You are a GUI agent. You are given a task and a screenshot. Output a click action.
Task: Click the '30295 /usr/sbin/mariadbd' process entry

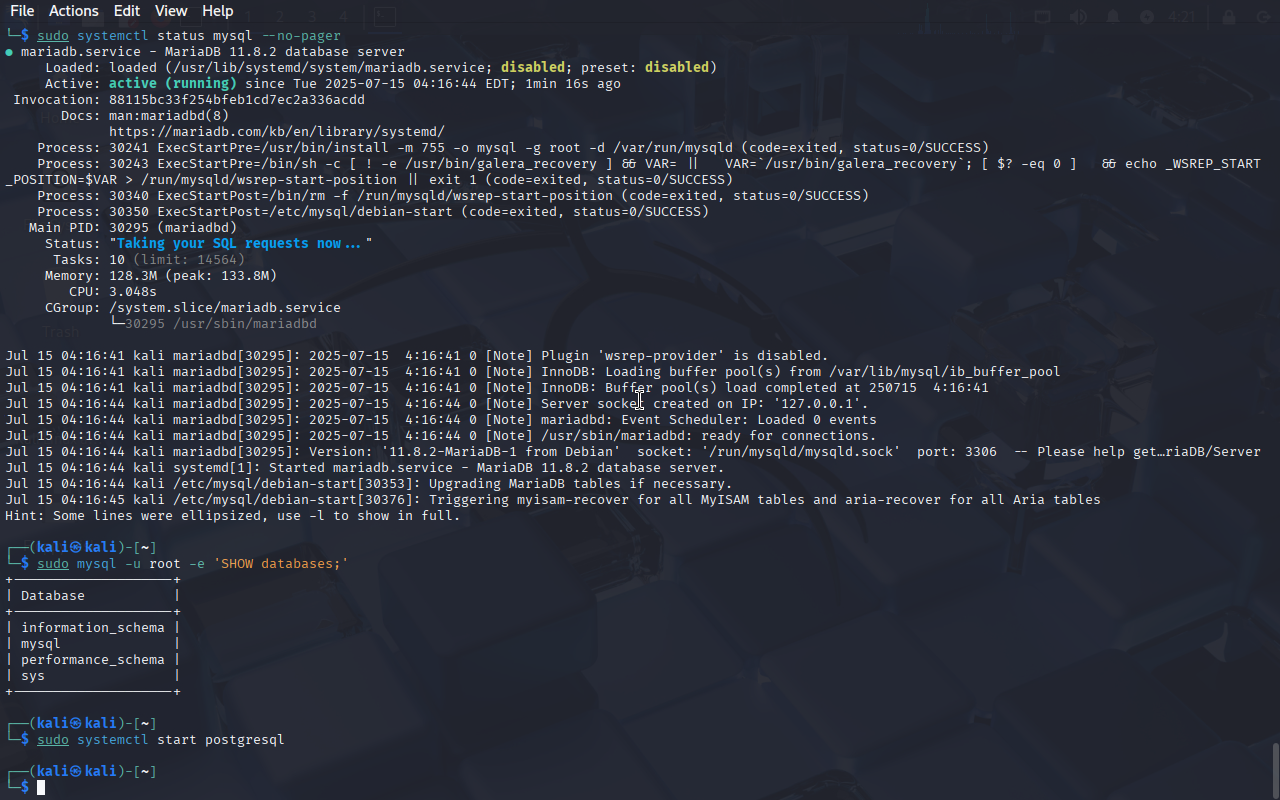point(221,324)
